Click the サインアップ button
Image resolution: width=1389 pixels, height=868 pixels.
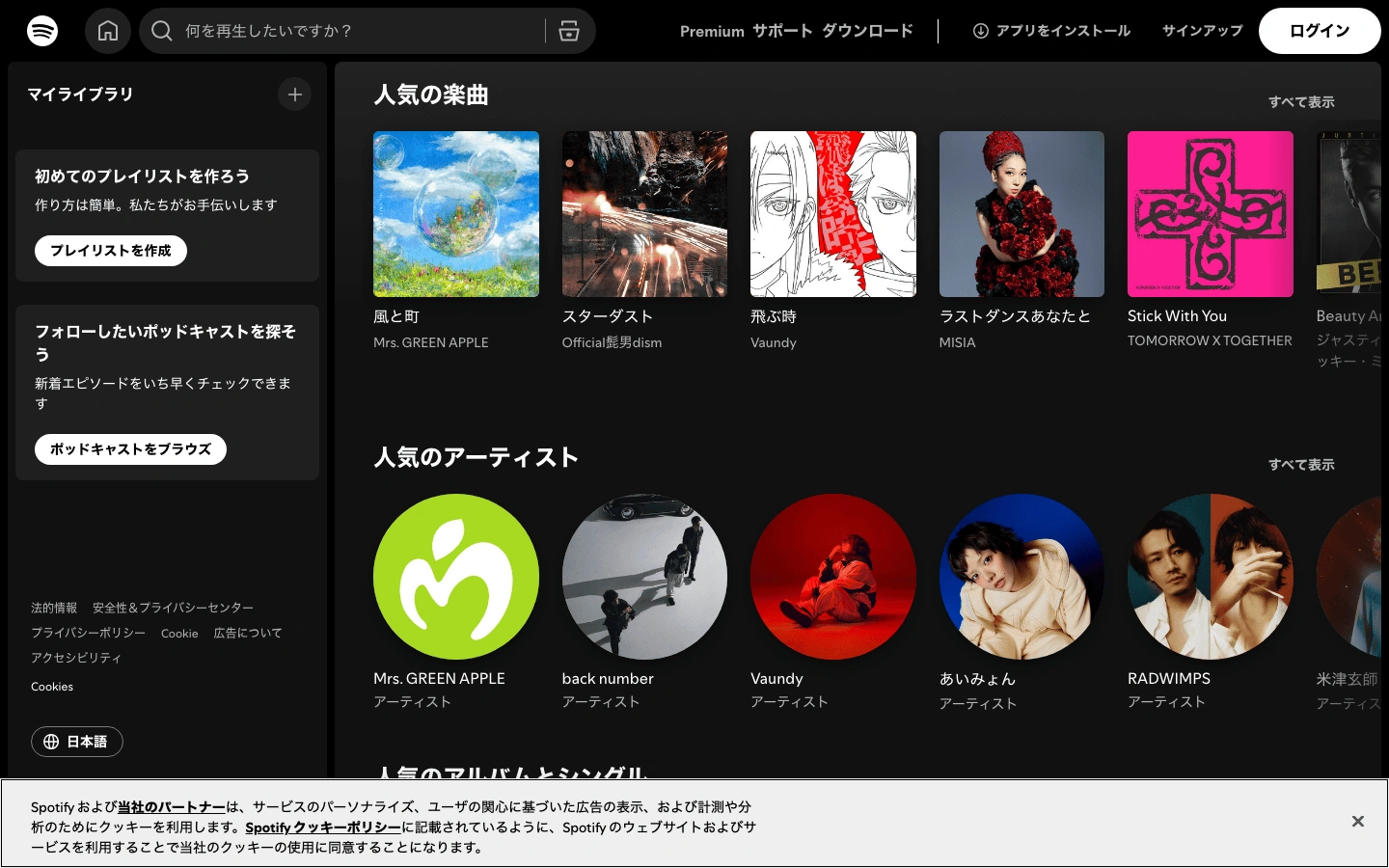[x=1202, y=31]
